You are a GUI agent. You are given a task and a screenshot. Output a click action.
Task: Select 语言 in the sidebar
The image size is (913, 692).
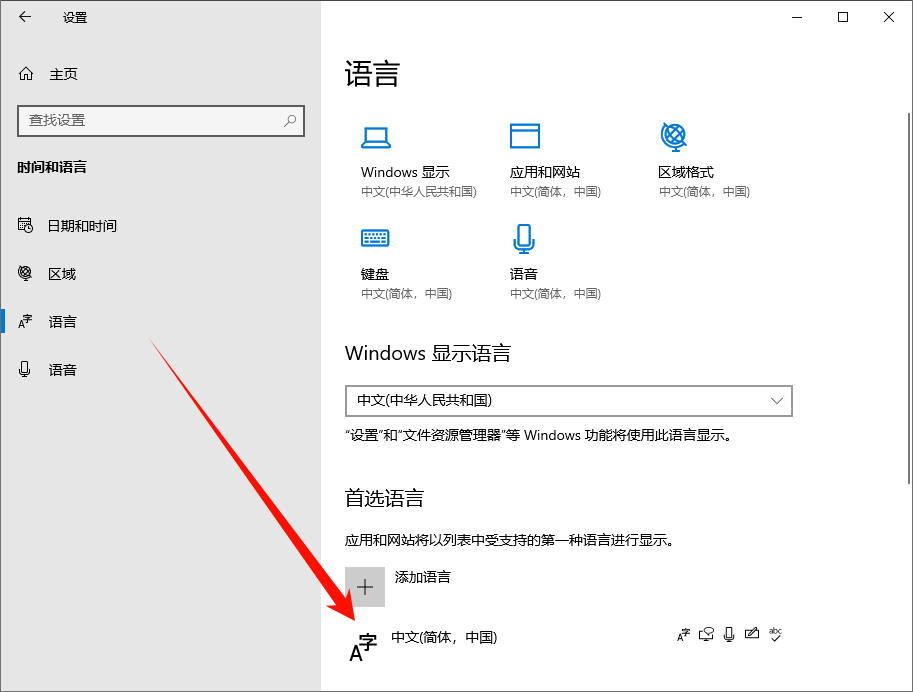point(62,322)
